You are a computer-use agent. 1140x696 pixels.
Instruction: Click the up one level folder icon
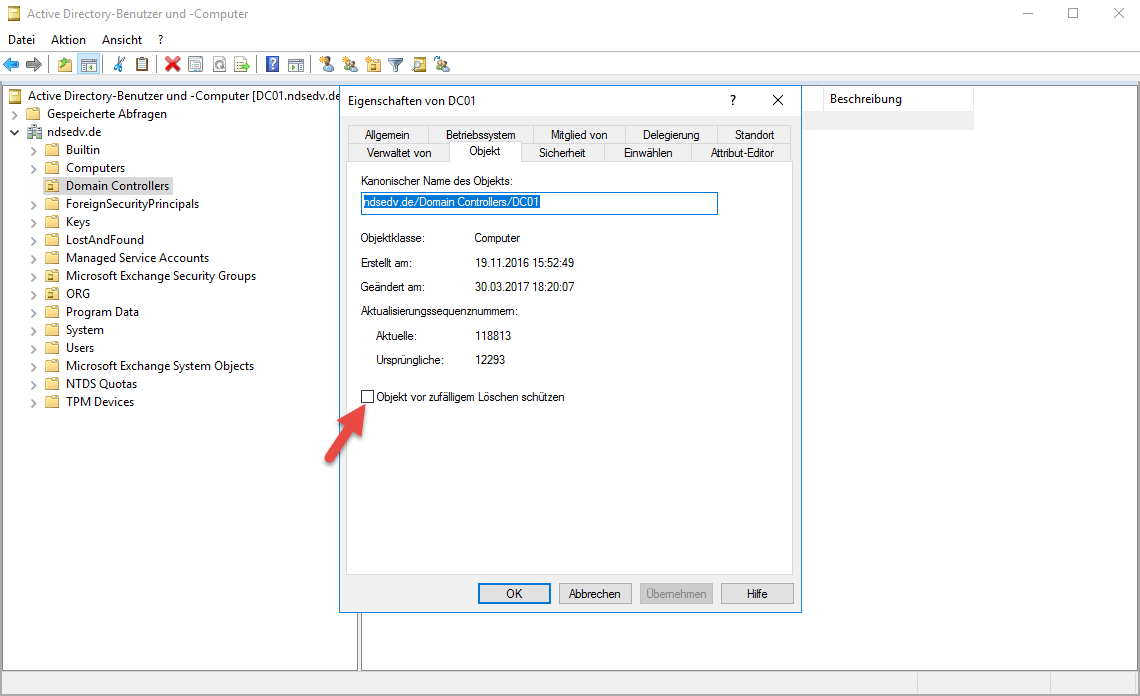[65, 65]
